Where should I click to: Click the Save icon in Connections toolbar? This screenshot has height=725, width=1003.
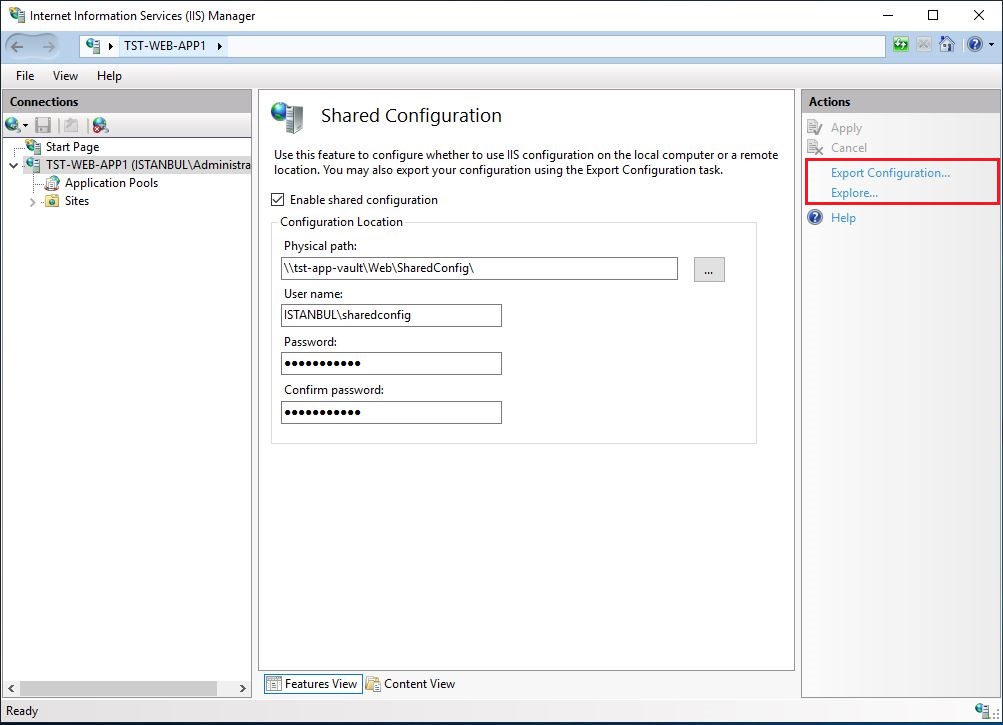point(43,125)
